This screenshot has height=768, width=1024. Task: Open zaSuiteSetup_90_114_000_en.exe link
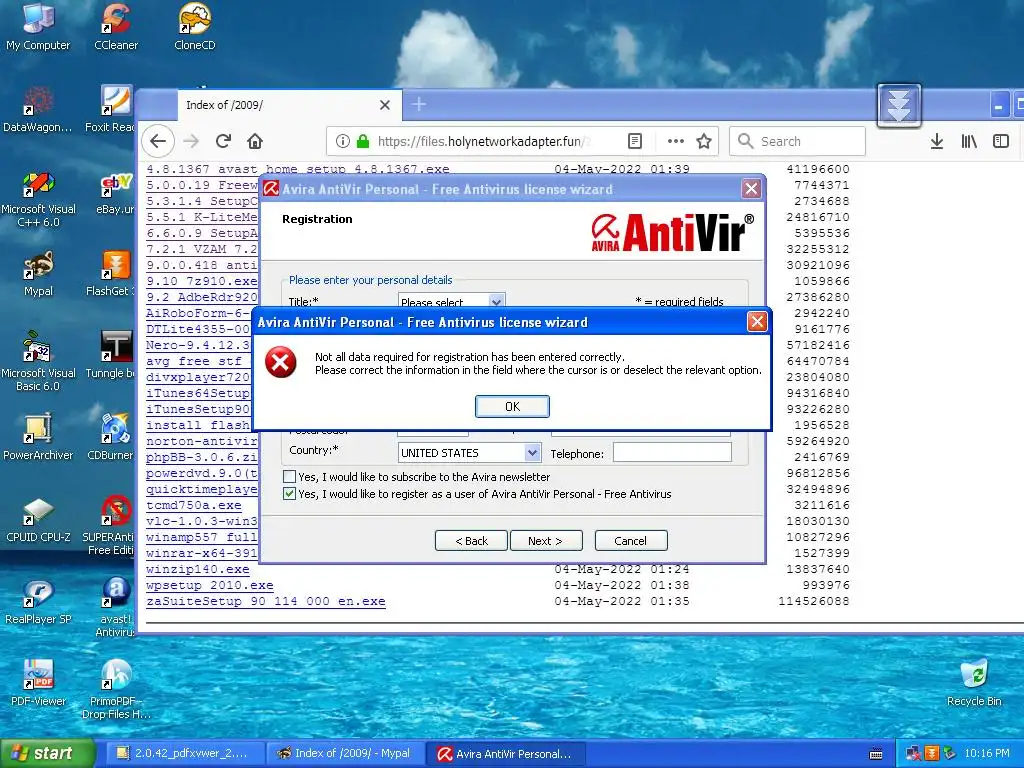click(266, 601)
